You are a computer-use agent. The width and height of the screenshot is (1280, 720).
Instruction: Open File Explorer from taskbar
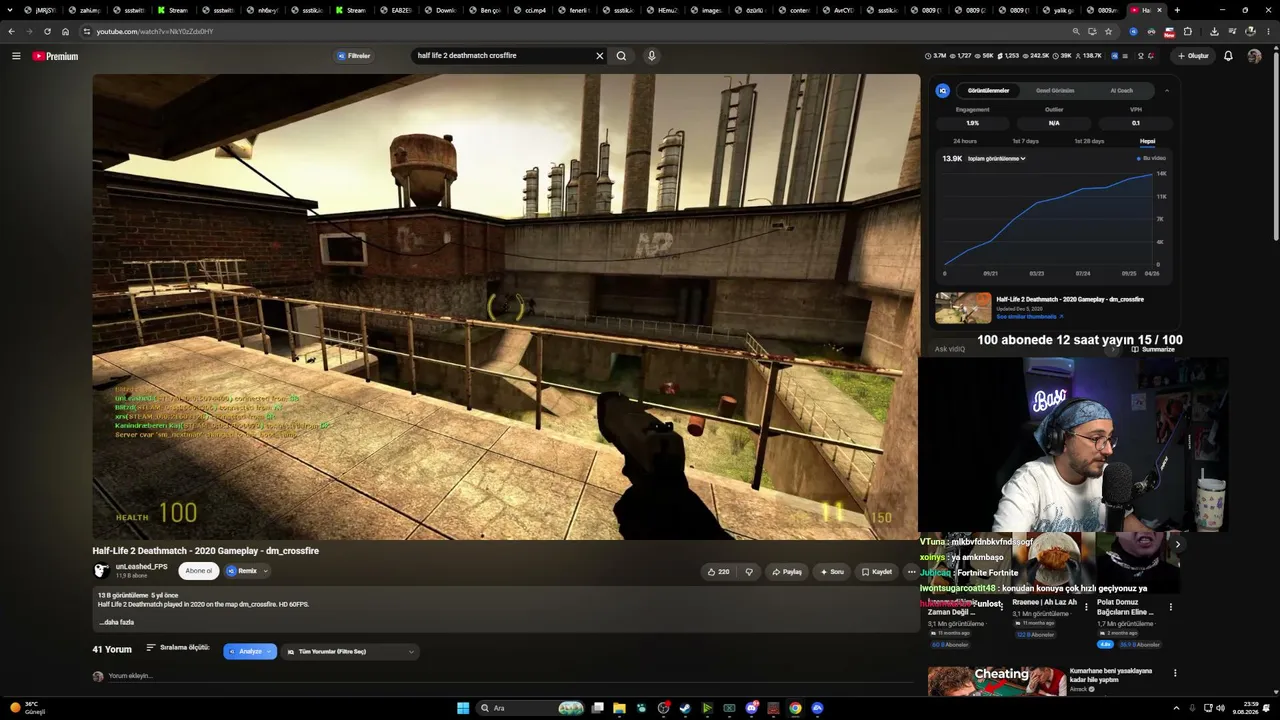coord(619,708)
